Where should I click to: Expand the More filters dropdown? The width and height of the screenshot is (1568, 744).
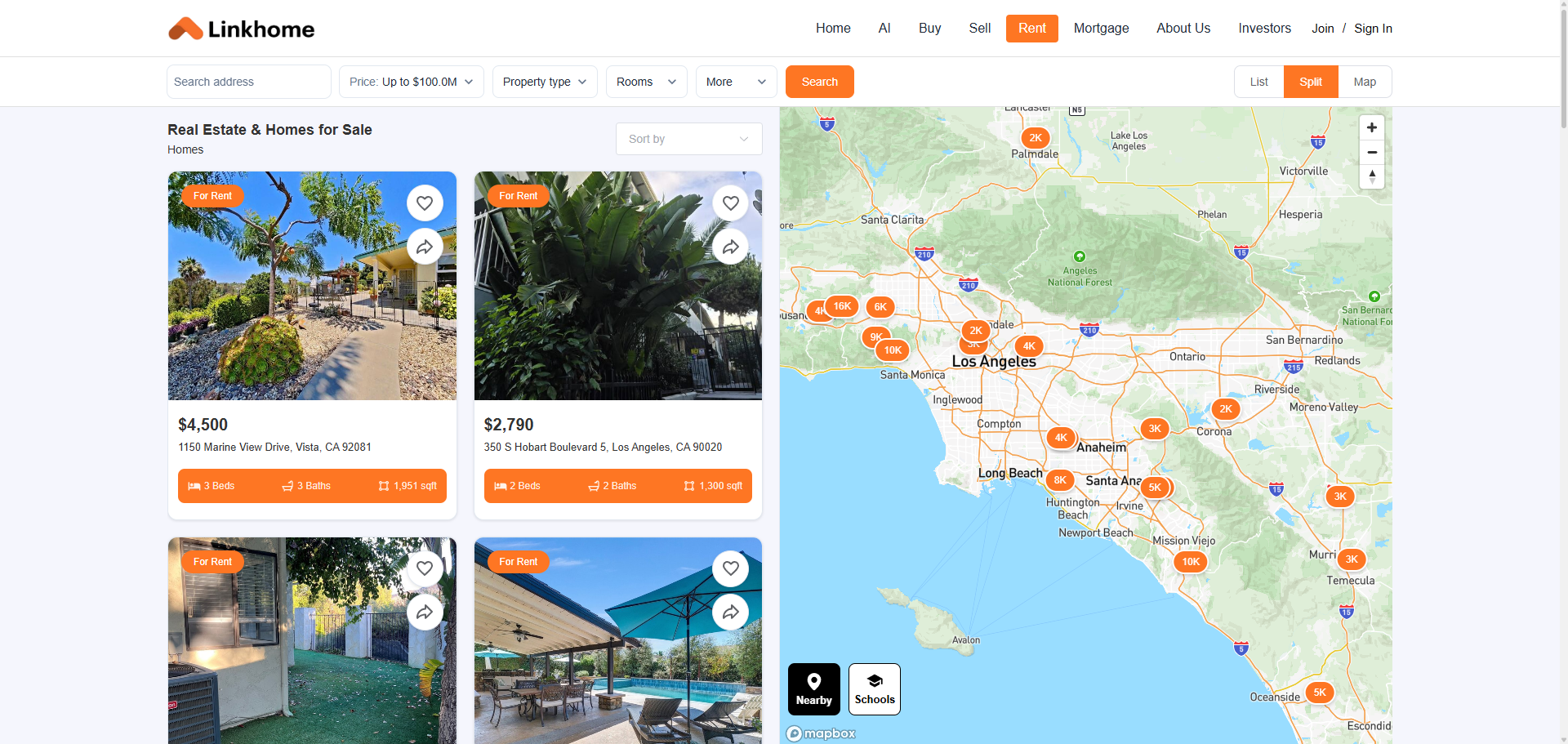[737, 82]
